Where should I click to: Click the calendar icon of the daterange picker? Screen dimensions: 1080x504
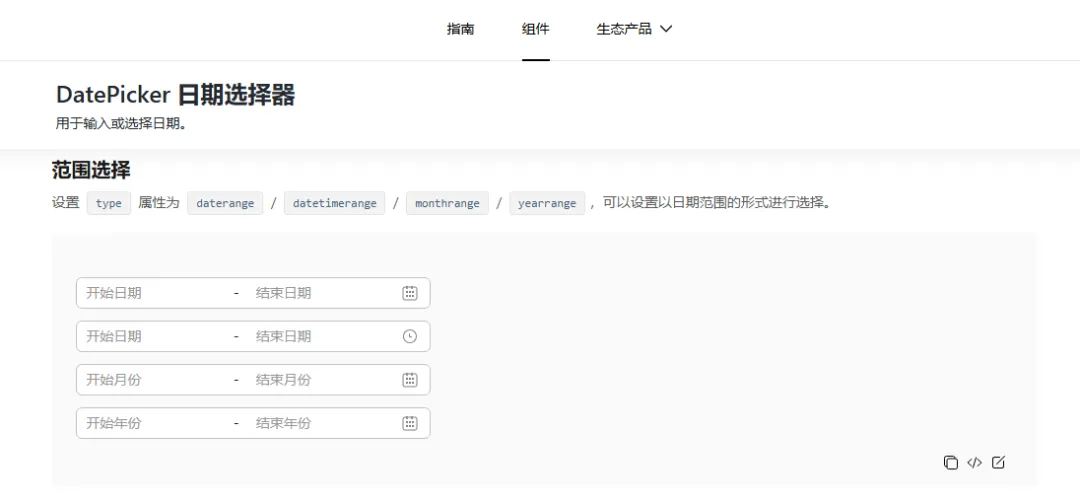click(410, 293)
